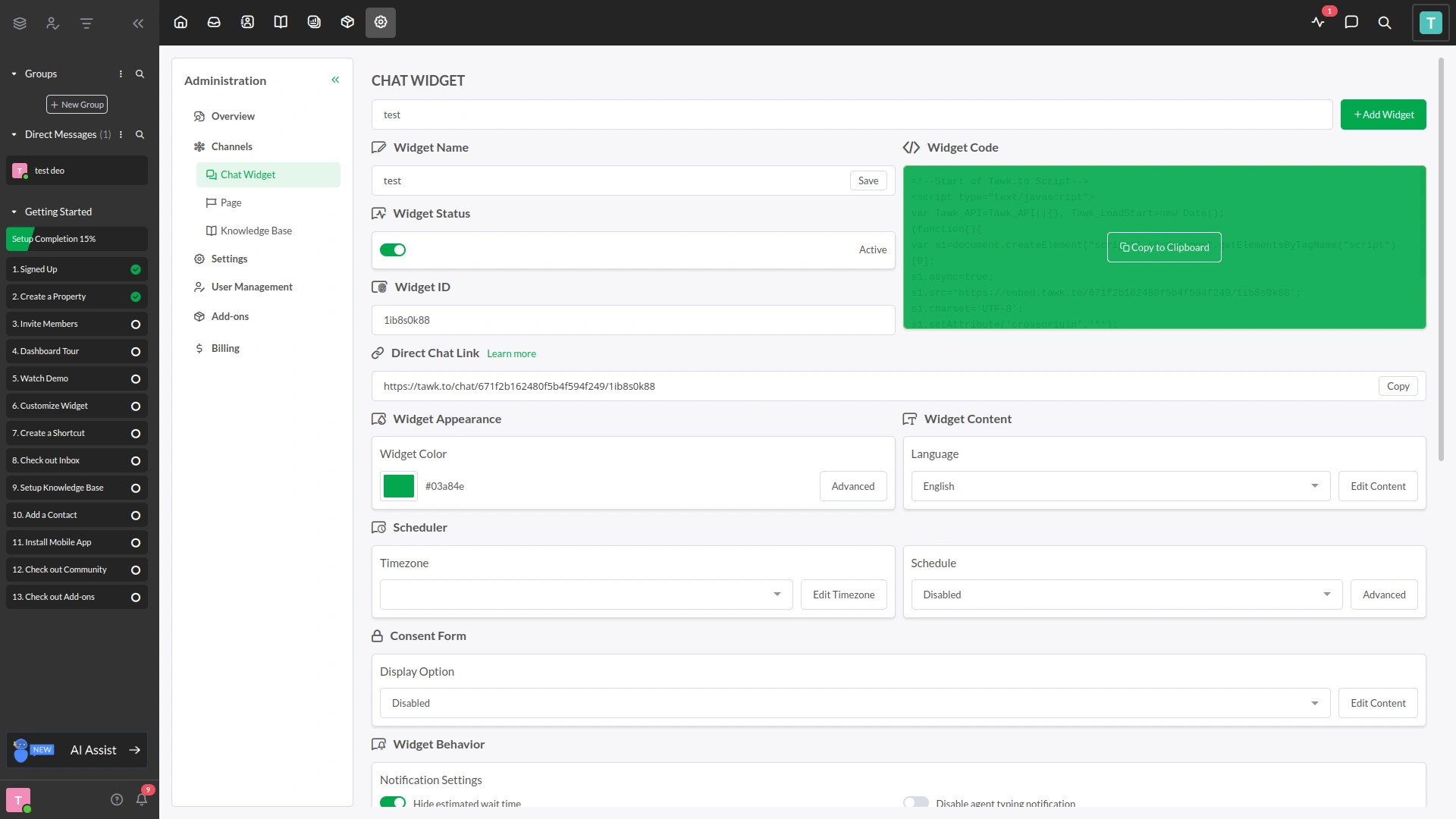
Task: Open the chat messages icon near notifications
Action: point(1351,23)
